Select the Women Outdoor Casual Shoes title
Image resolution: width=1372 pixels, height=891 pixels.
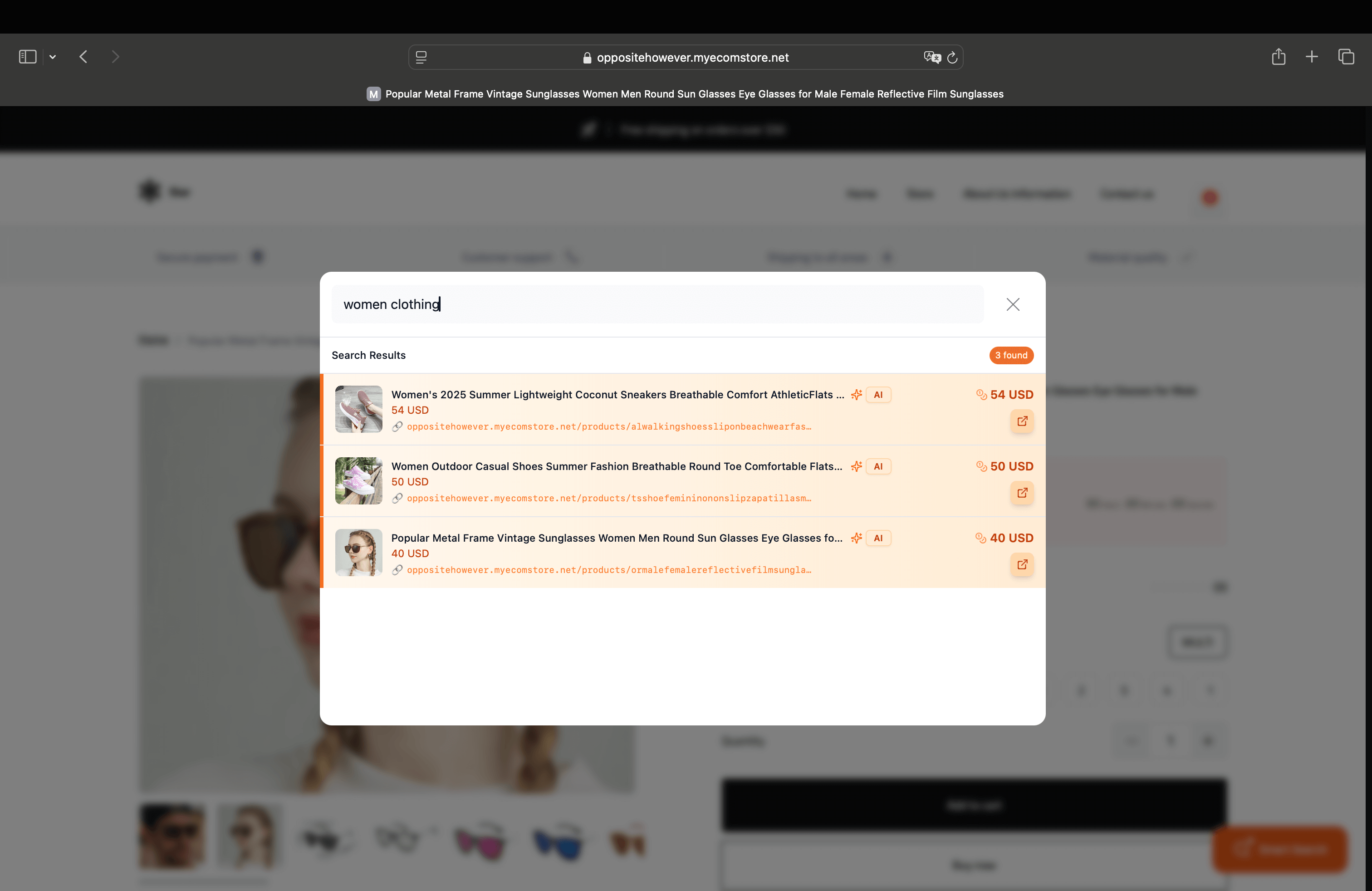(x=616, y=466)
